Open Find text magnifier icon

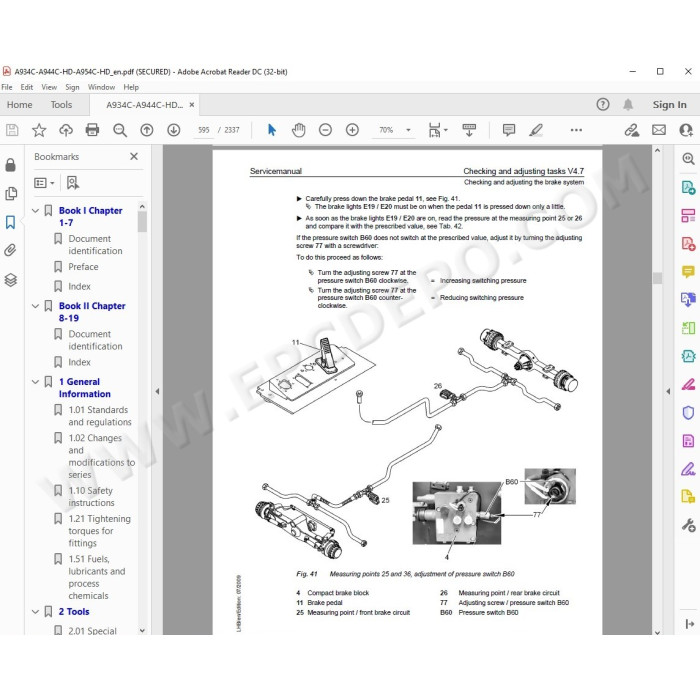[120, 130]
